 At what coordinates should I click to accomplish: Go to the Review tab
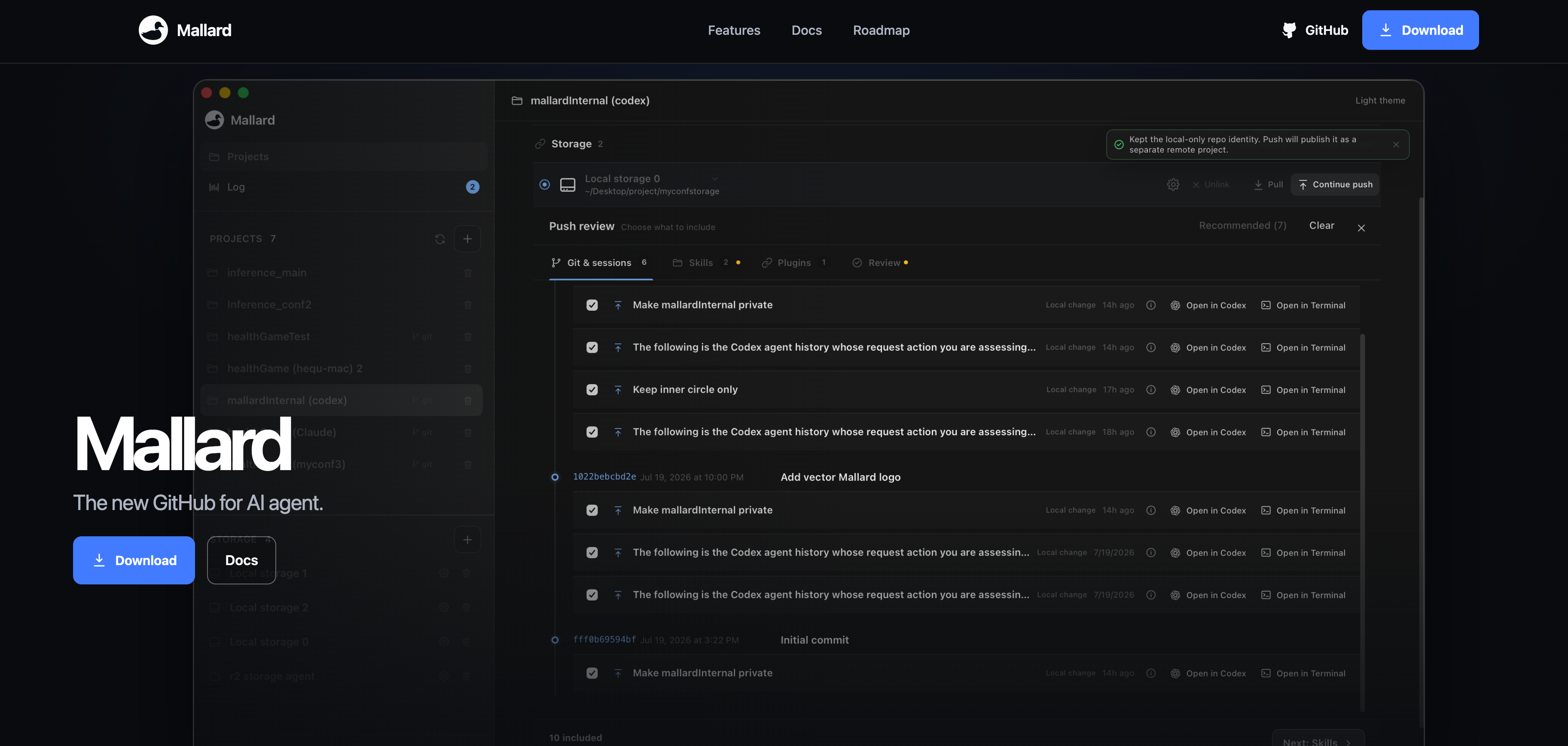[880, 263]
